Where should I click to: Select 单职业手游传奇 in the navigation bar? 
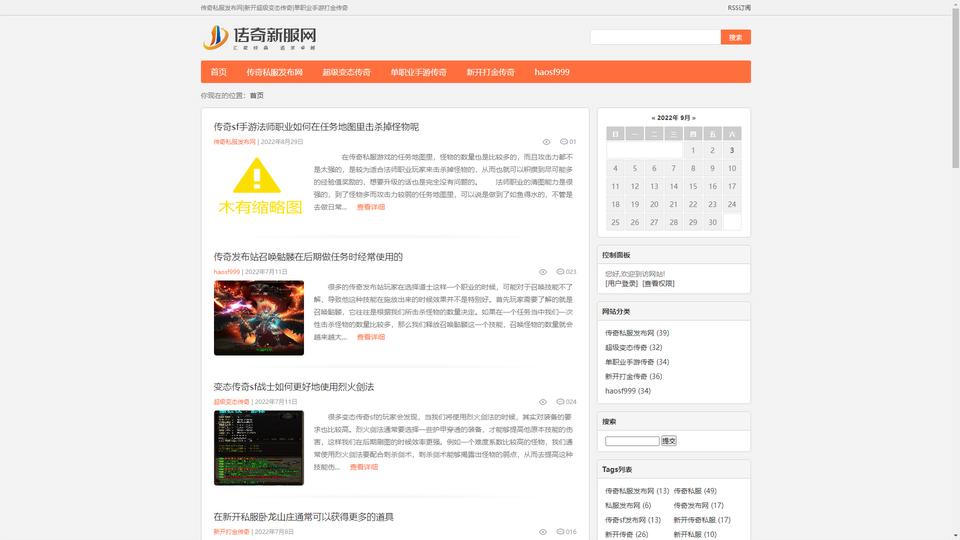[418, 72]
